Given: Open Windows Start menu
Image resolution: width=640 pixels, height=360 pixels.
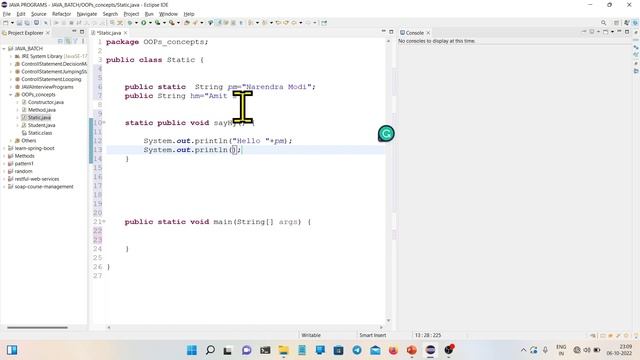Looking at the screenshot, I should [191, 350].
